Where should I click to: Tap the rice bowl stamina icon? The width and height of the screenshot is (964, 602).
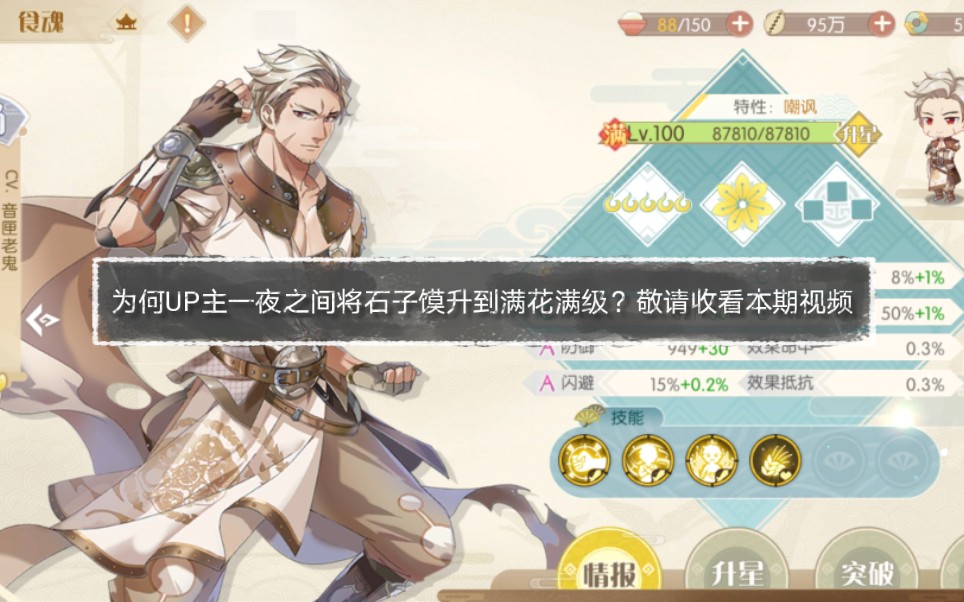(x=633, y=25)
